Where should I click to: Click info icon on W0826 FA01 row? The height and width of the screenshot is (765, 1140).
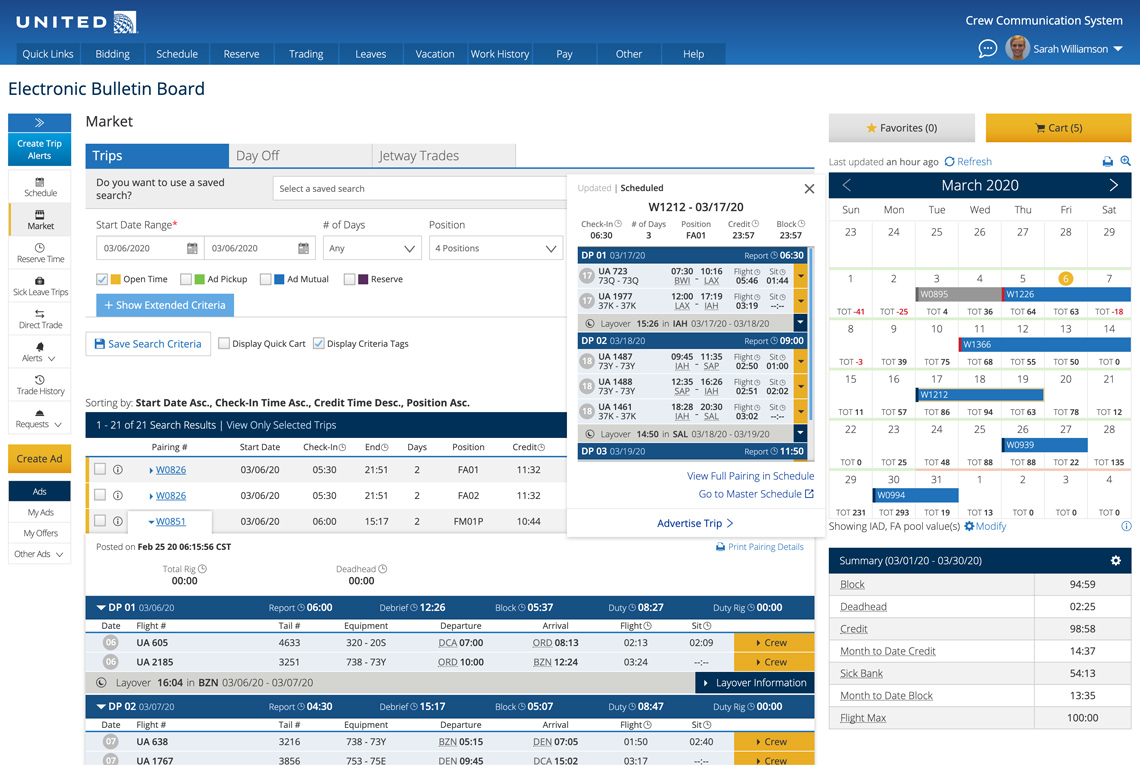click(118, 470)
